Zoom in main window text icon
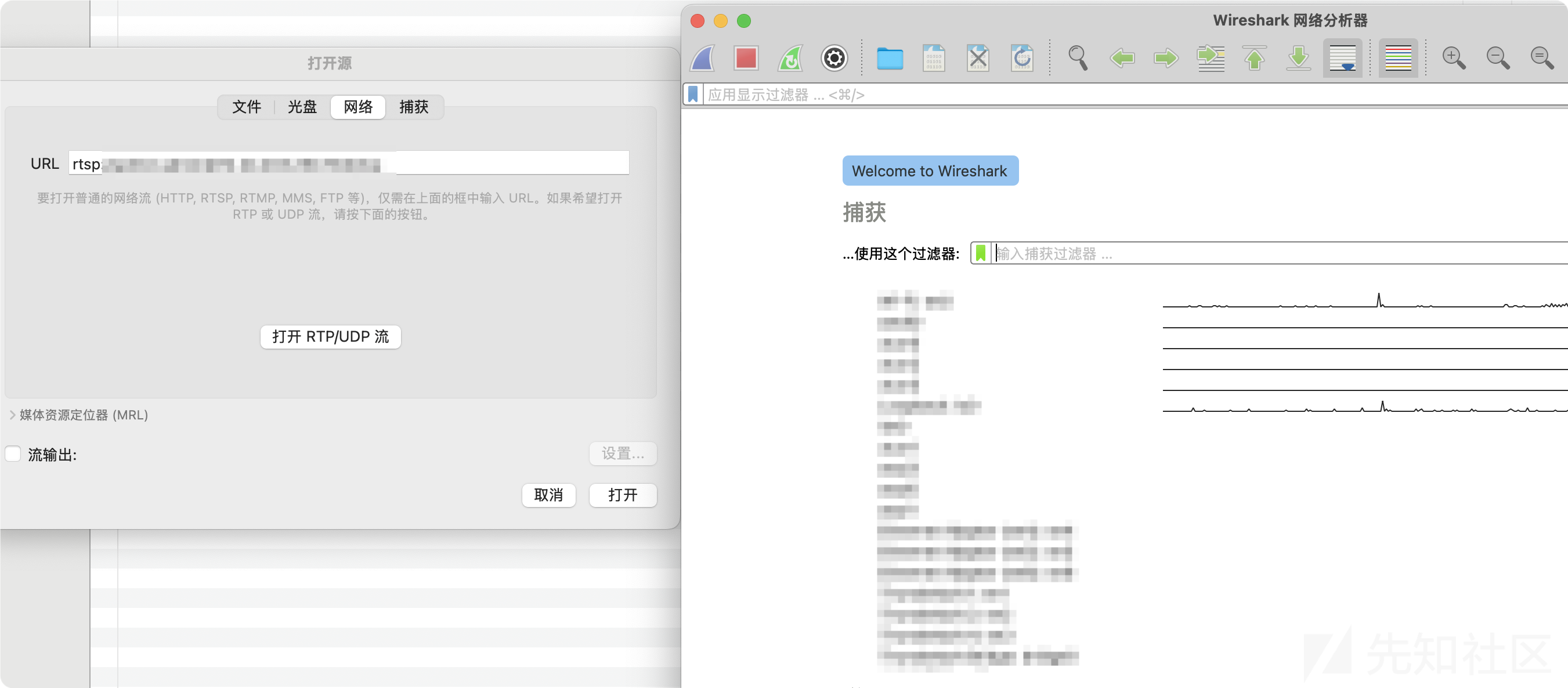Viewport: 1568px width, 688px height. 1454,59
